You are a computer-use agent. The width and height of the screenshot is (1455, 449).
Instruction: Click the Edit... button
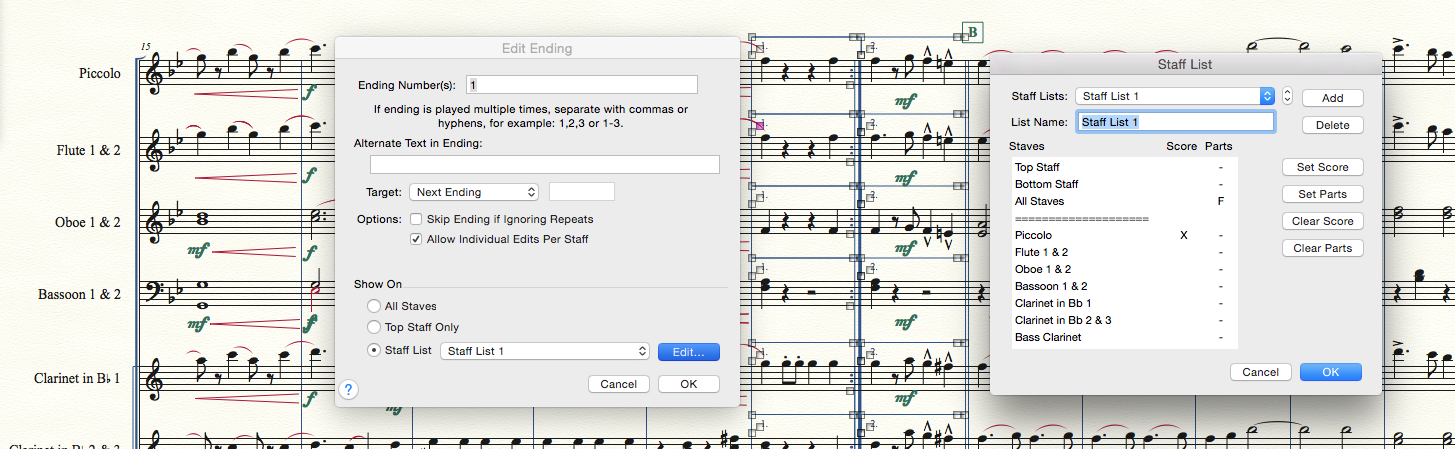click(x=688, y=351)
